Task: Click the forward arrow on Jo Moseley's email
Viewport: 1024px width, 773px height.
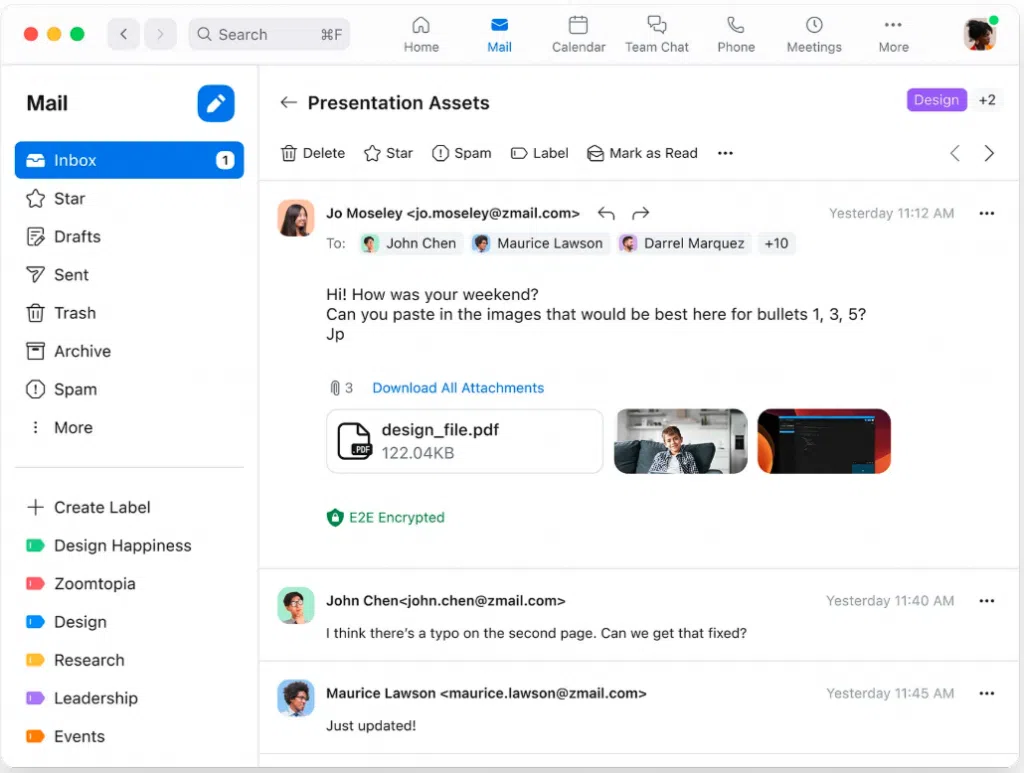Action: (x=641, y=213)
